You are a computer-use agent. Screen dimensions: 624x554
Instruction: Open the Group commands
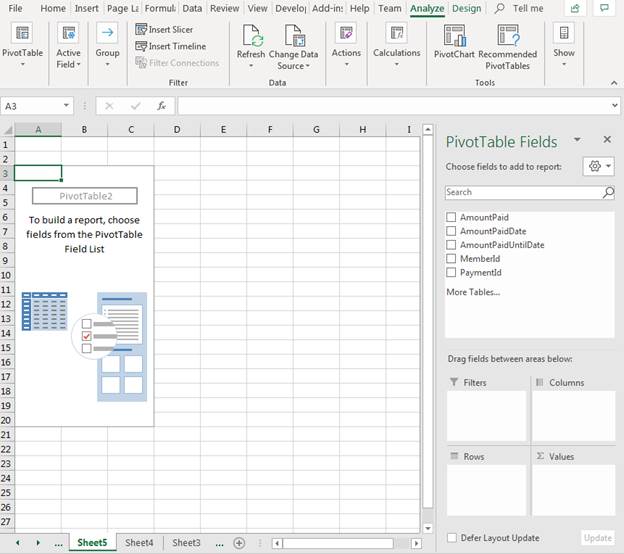[x=107, y=45]
